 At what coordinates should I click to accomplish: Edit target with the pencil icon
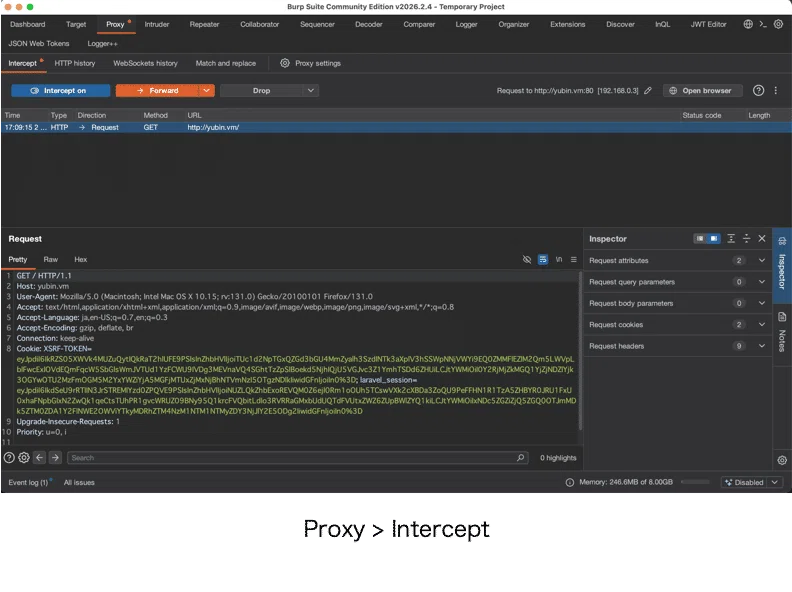648,90
